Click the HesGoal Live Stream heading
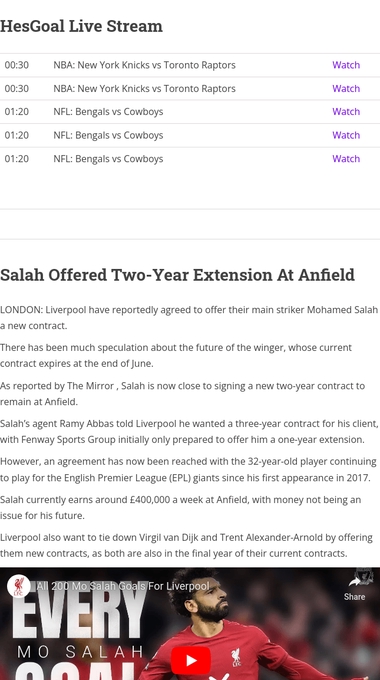 tap(81, 26)
